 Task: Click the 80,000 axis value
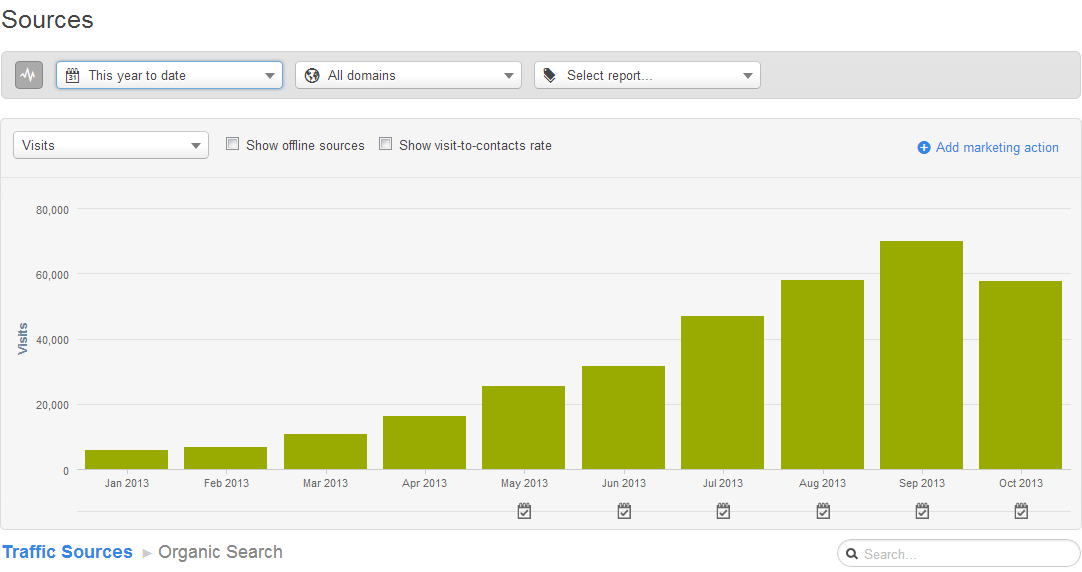pos(52,210)
